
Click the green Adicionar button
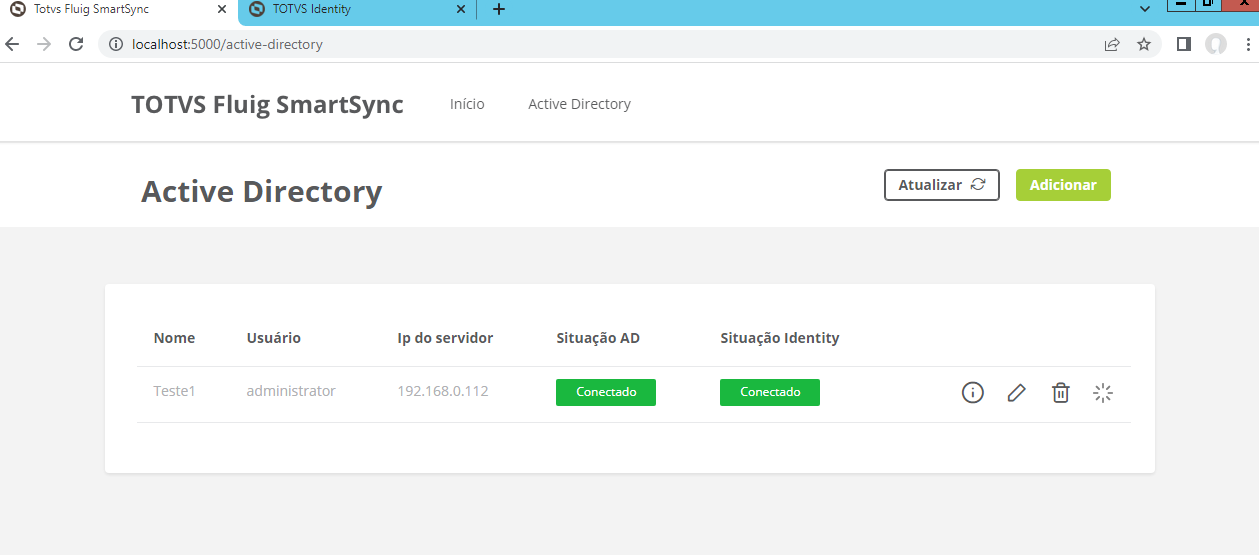[1063, 185]
